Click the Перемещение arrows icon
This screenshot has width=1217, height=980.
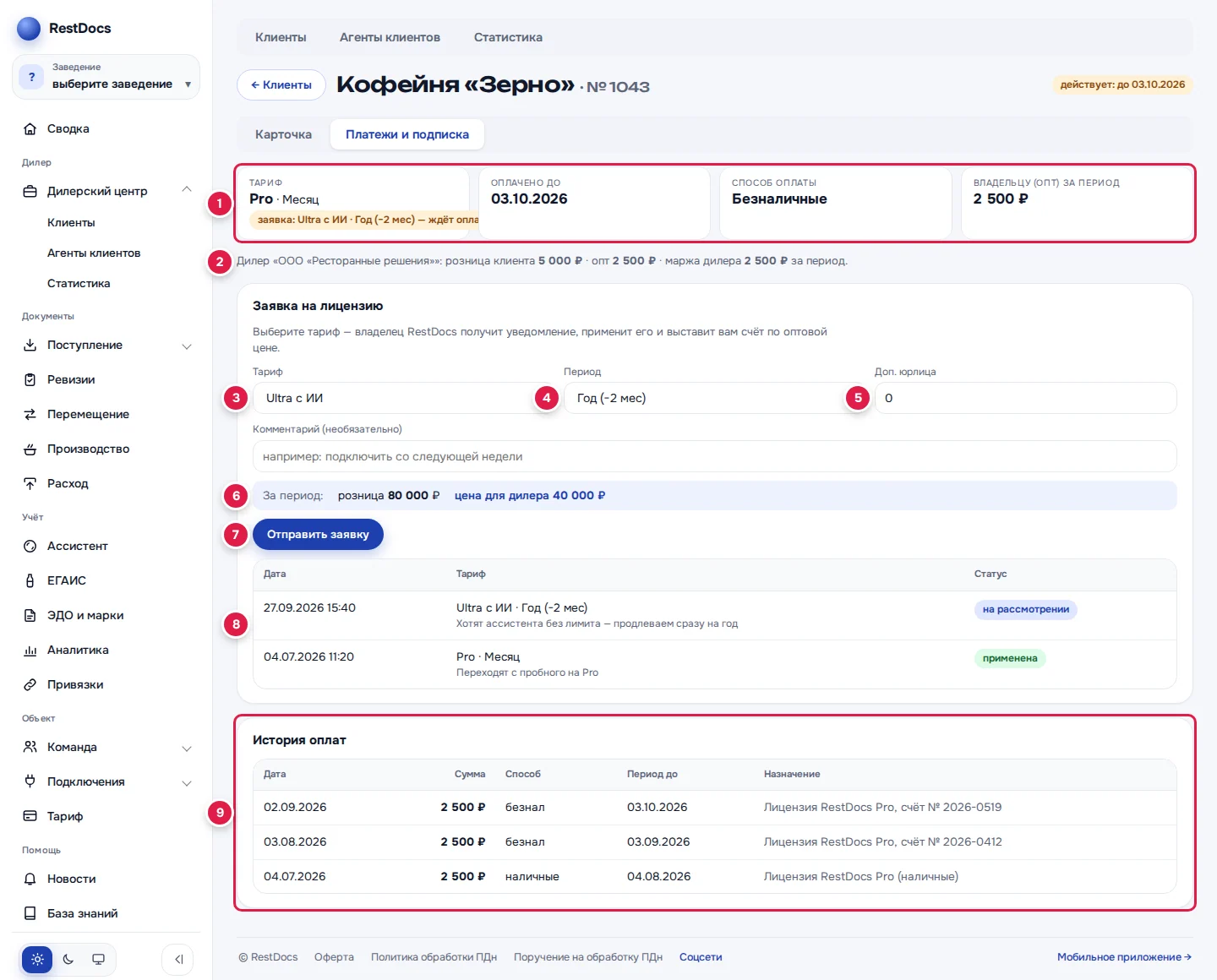[x=30, y=415]
